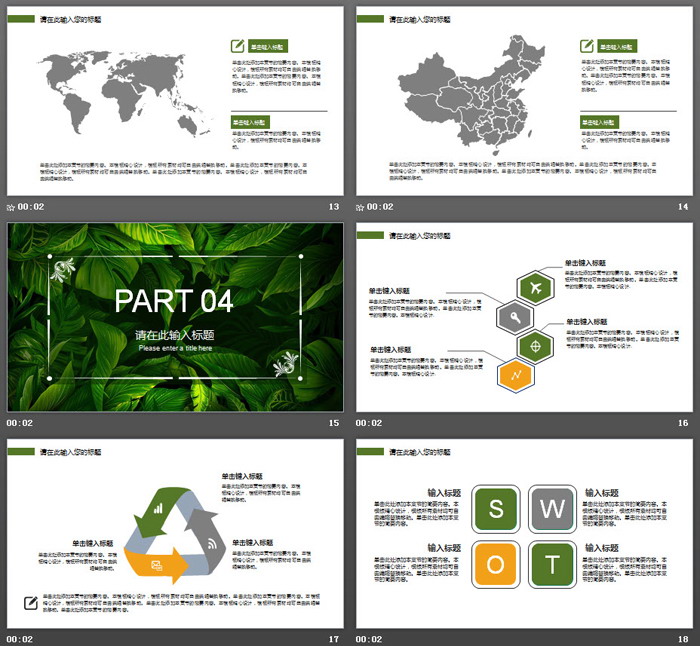Screen dimensions: 700x646
Task: Click the airplane hexagon icon on slide 16
Action: (x=536, y=288)
